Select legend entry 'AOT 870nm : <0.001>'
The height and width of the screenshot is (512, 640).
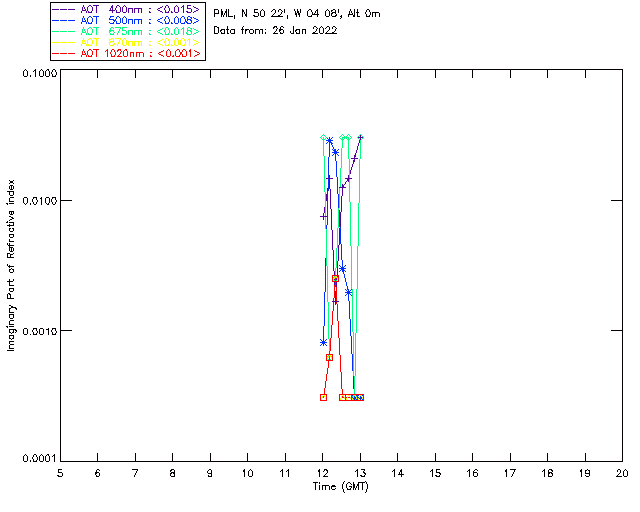coord(140,42)
